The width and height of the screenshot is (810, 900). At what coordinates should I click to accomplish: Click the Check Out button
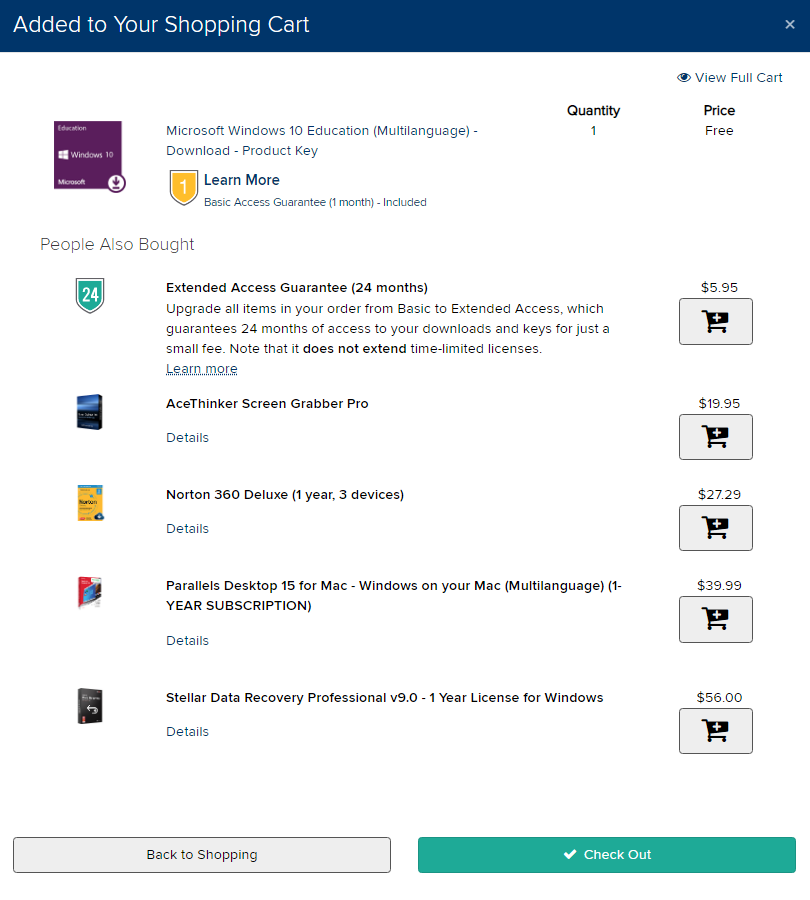606,855
